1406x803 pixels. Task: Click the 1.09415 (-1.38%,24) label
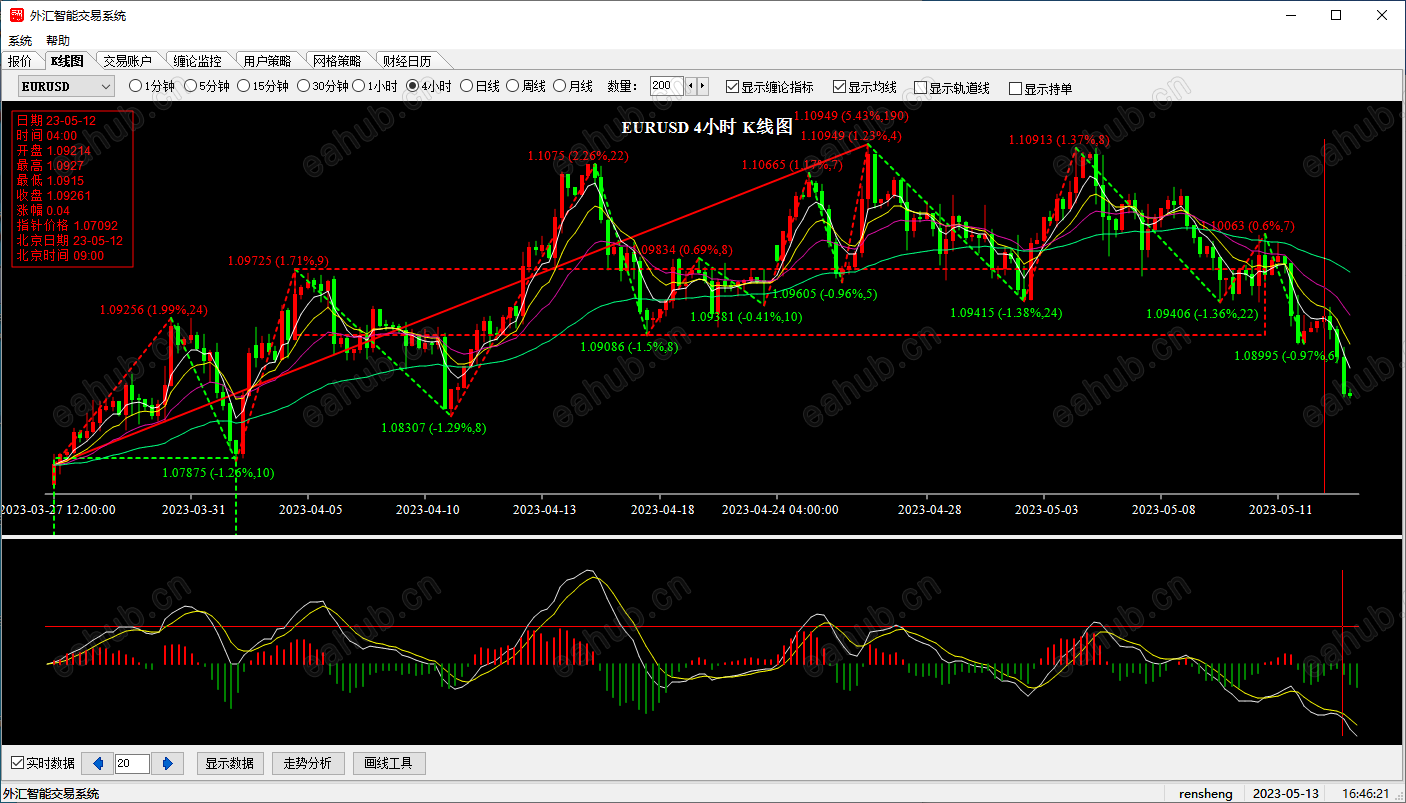pyautogui.click(x=1006, y=313)
